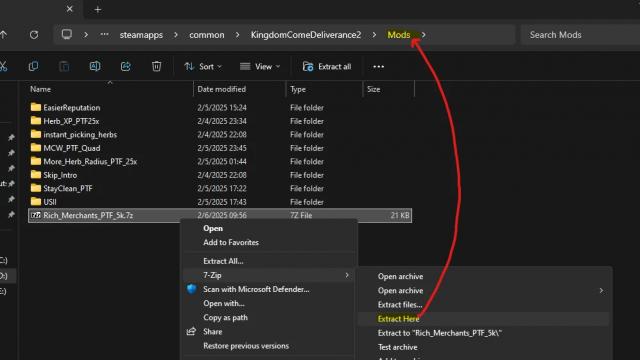Choose Open in context menu
The width and height of the screenshot is (640, 360).
tap(213, 229)
